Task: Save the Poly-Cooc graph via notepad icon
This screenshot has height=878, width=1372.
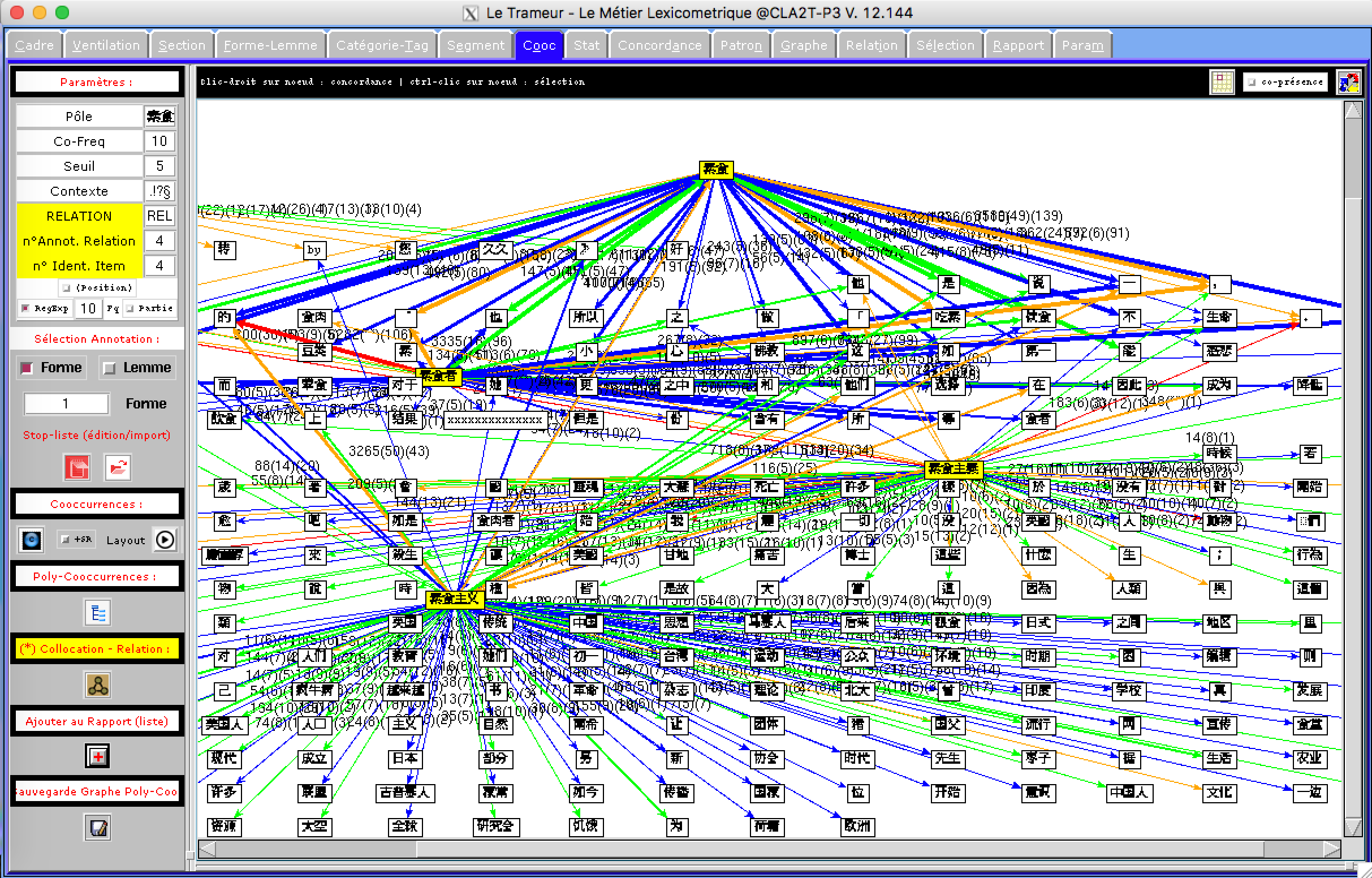Action: click(98, 828)
